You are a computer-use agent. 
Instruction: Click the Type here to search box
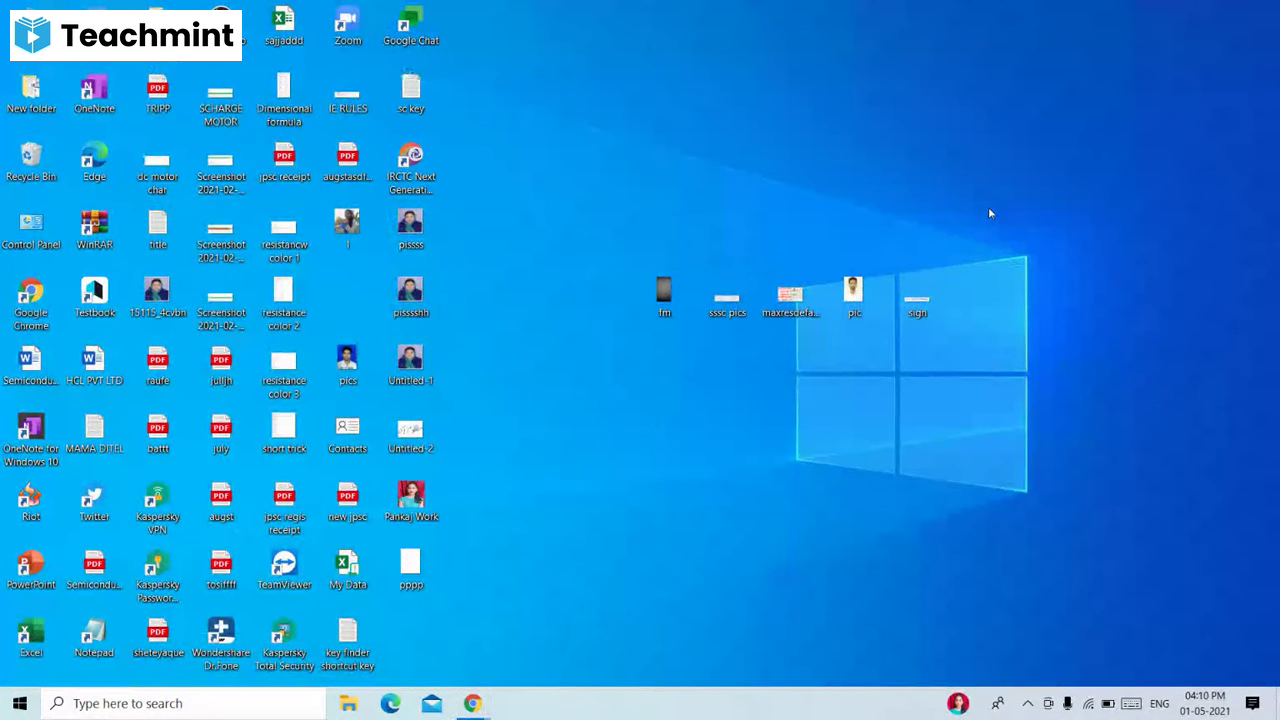pos(183,703)
